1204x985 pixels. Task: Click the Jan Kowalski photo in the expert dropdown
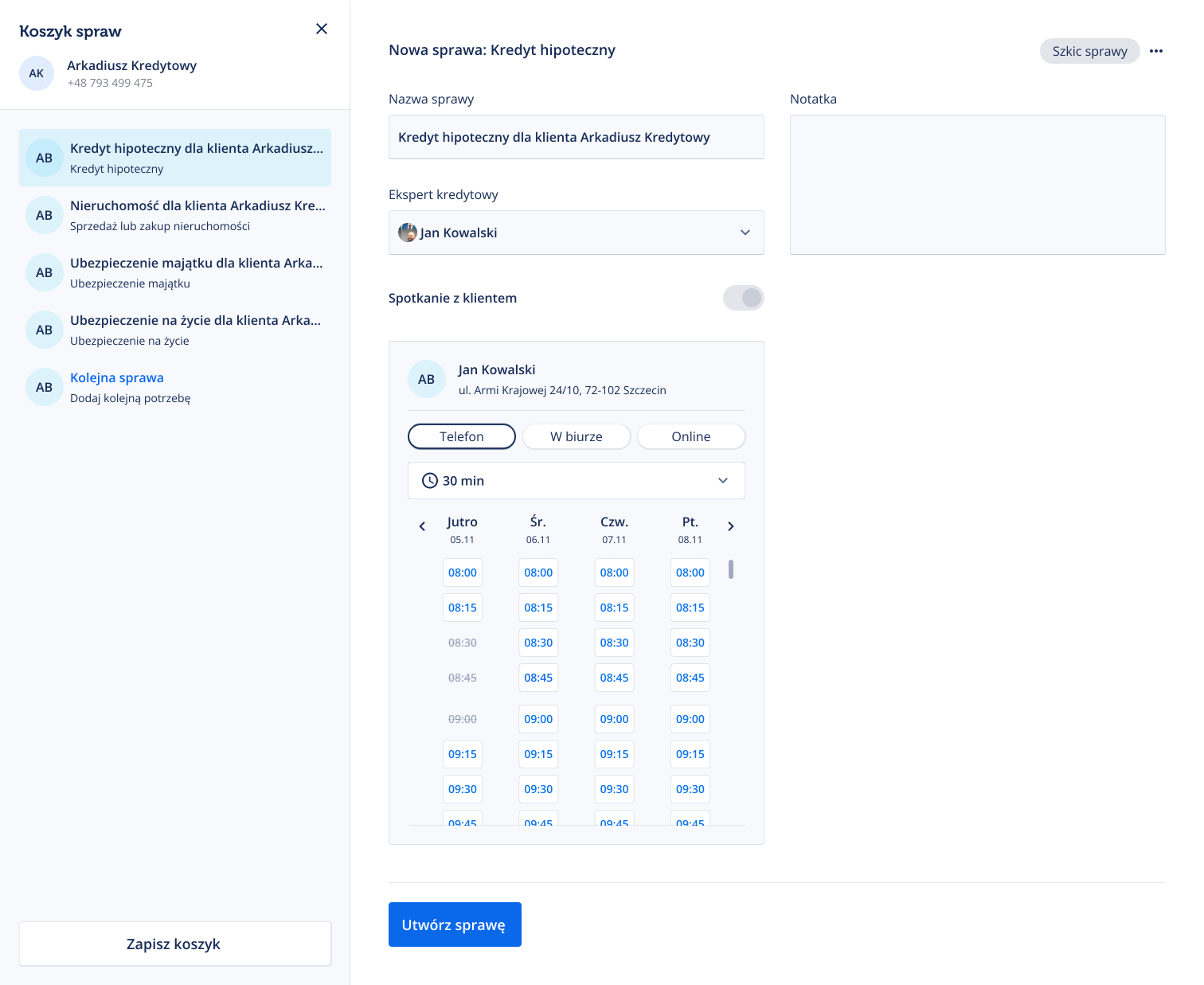click(408, 233)
